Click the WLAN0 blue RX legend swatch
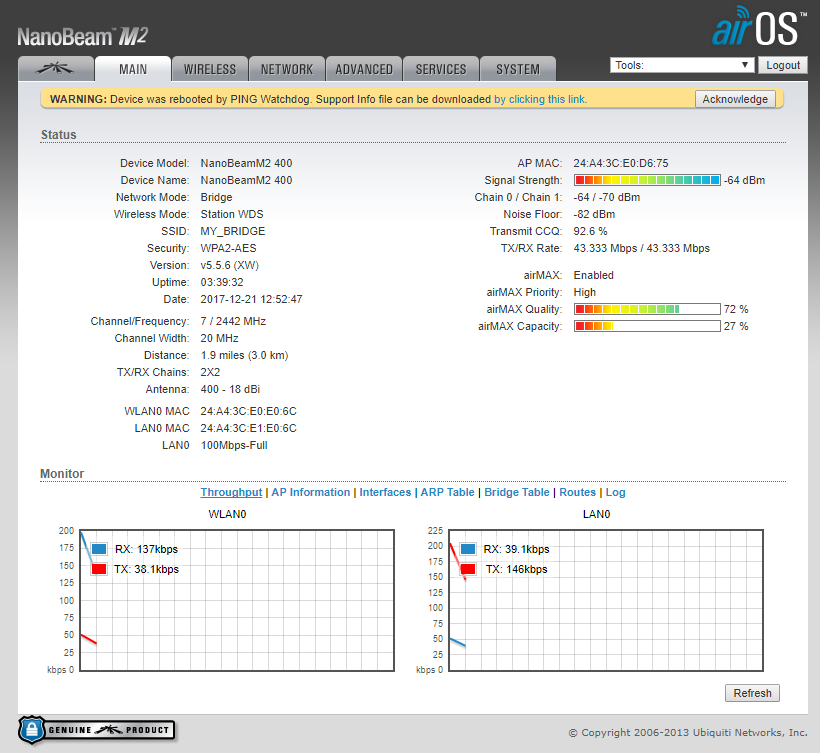 [x=99, y=549]
